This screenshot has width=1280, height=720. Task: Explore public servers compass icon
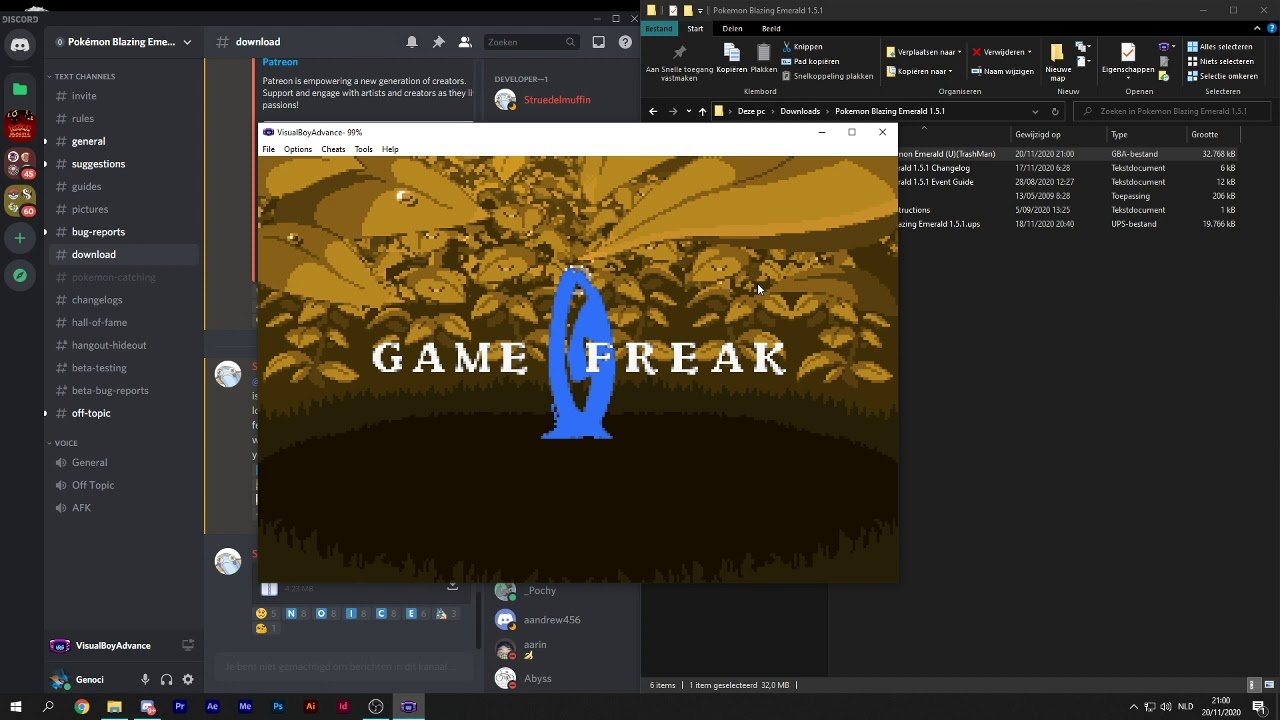tap(20, 275)
